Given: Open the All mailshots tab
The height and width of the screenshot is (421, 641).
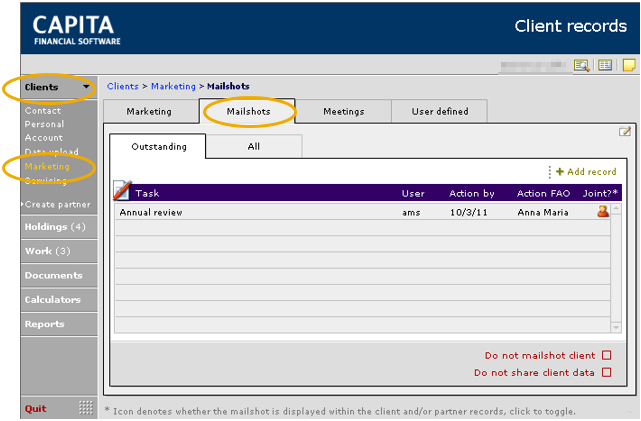Looking at the screenshot, I should pyautogui.click(x=253, y=147).
